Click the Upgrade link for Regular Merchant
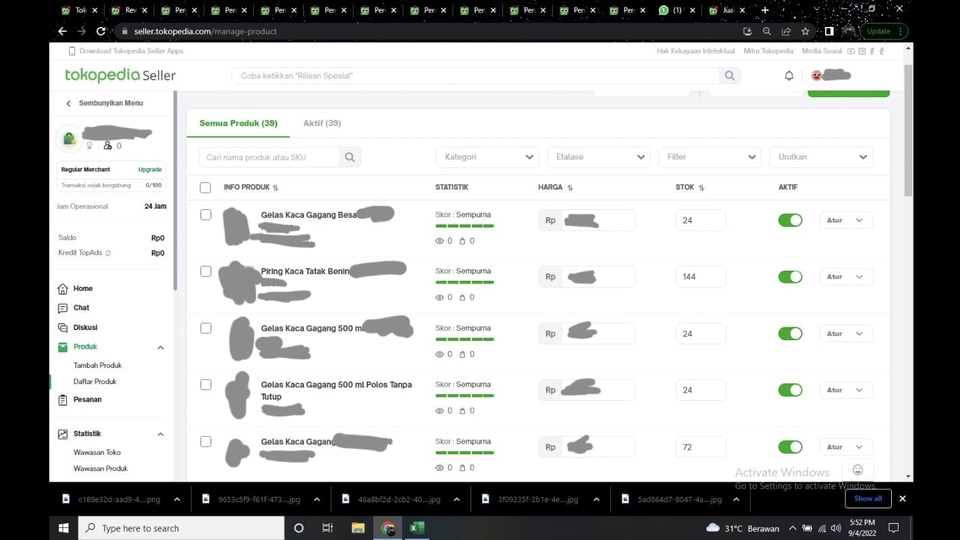960x540 pixels. [150, 170]
